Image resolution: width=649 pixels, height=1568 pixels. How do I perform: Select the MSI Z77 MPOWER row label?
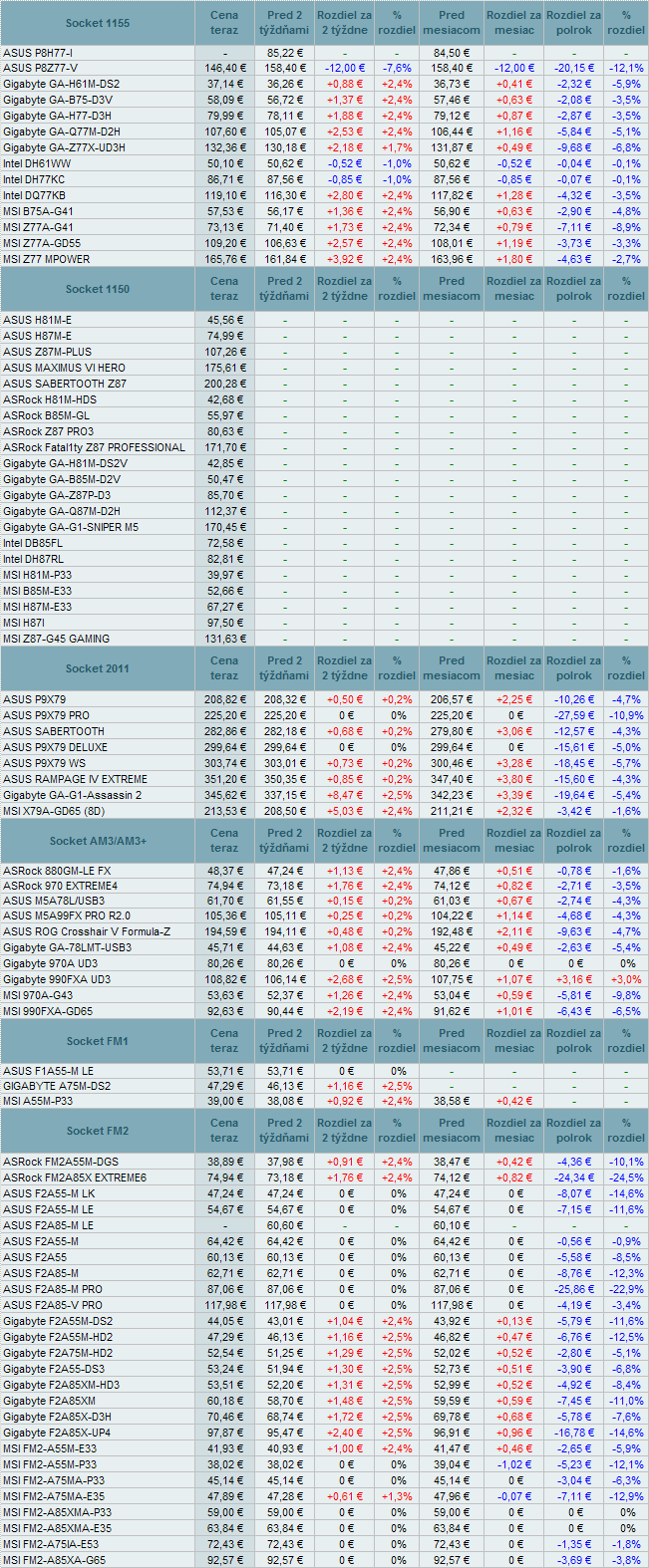point(47,259)
